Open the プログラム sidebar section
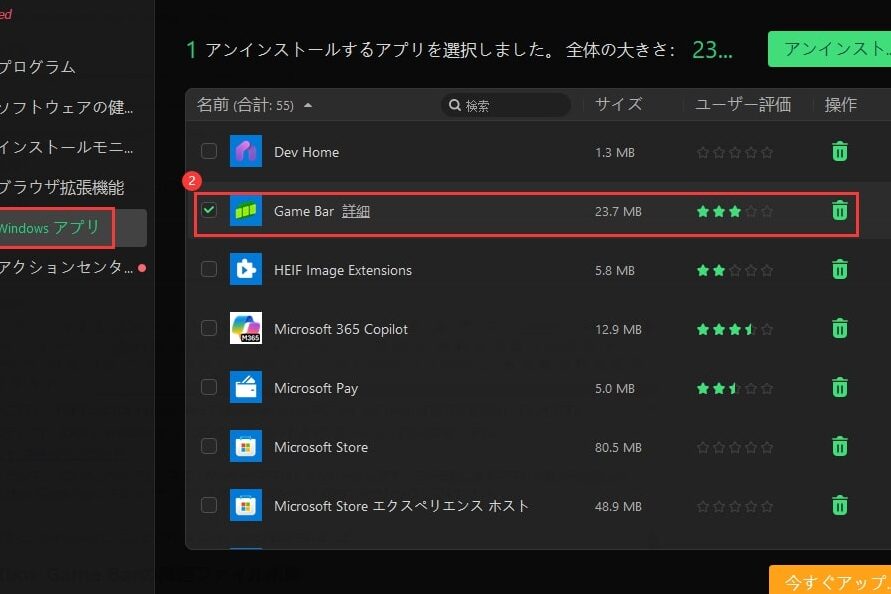Image resolution: width=891 pixels, height=594 pixels. [38, 67]
